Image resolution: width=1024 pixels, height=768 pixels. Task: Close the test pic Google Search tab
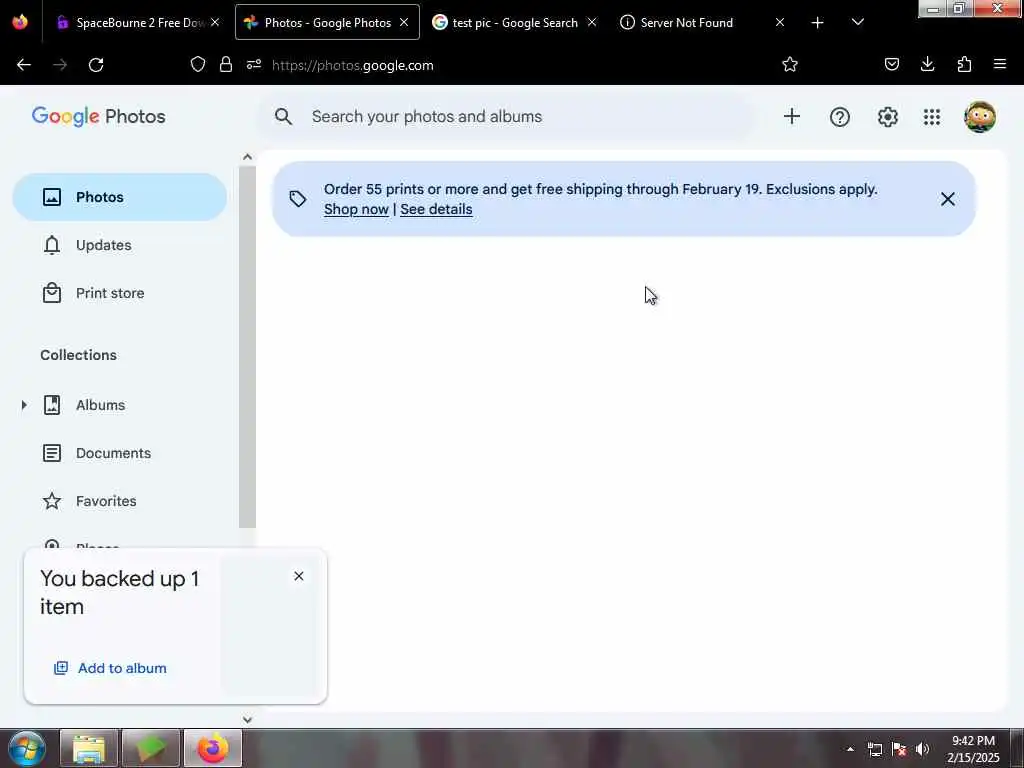(x=592, y=22)
